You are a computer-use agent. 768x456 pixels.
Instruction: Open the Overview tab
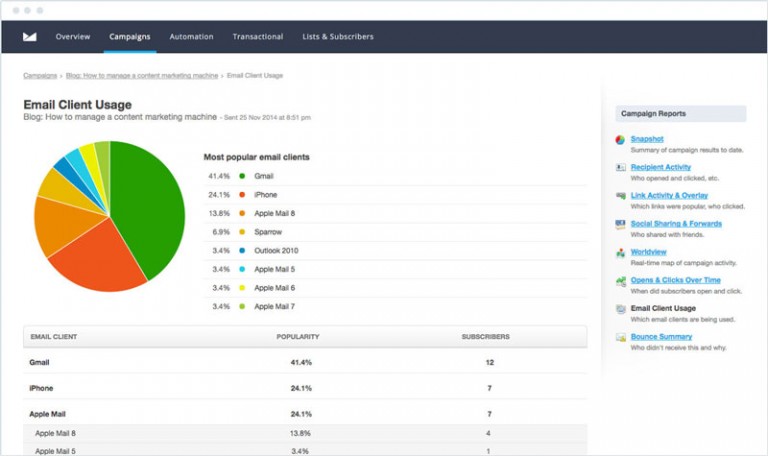(72, 37)
